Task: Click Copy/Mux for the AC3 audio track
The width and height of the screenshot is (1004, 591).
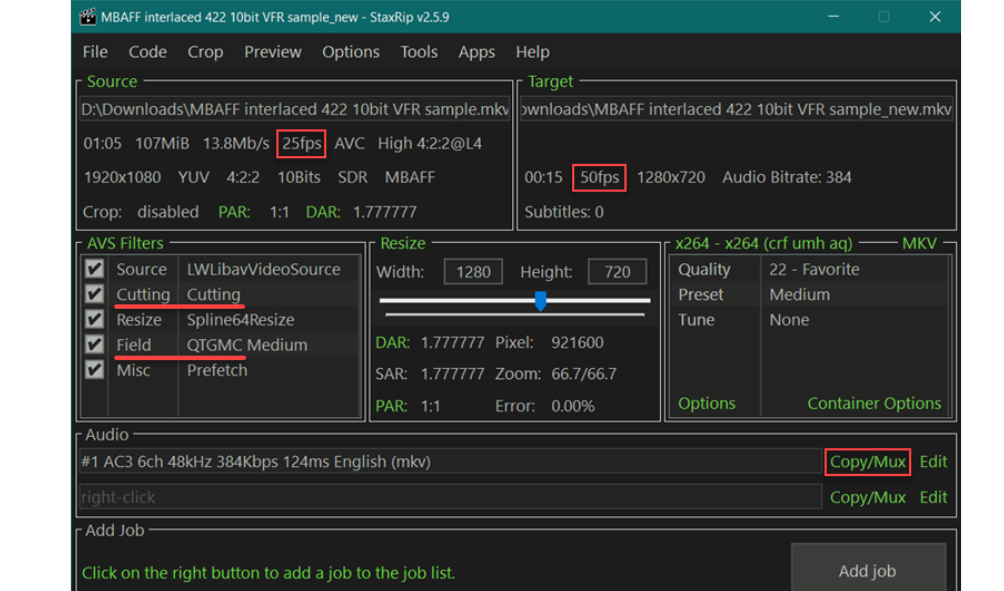Action: point(868,462)
